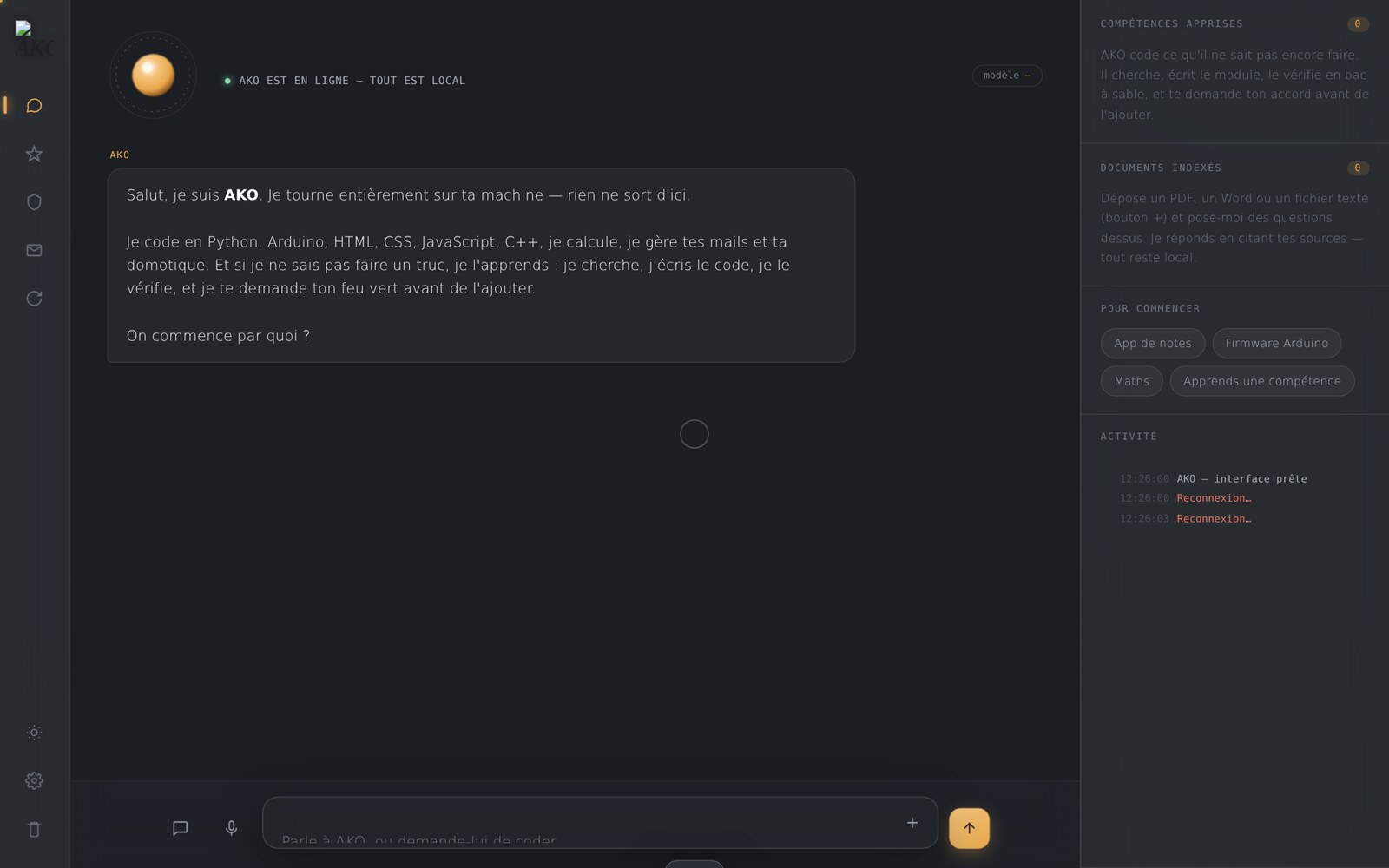Click the plus icon to attach a file
This screenshot has height=868, width=1389.
click(x=912, y=823)
